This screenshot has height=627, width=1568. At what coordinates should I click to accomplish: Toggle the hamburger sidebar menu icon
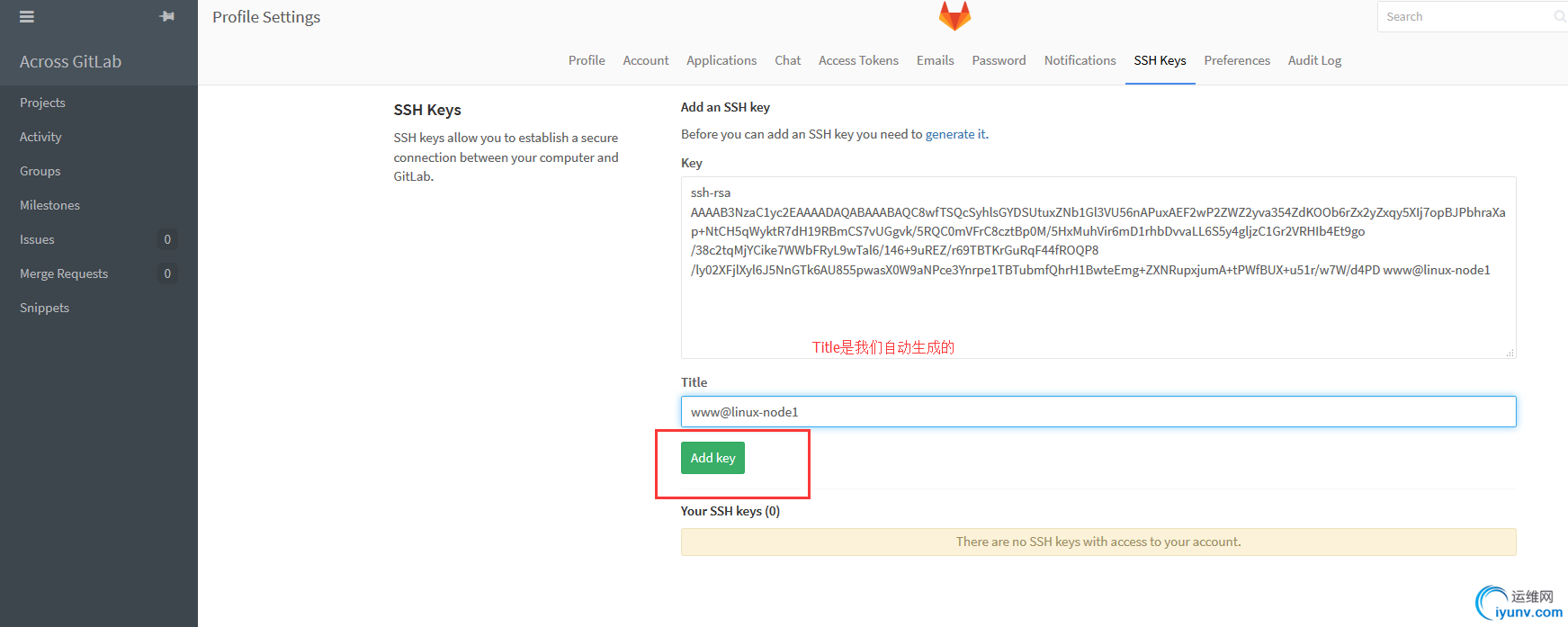click(x=27, y=16)
